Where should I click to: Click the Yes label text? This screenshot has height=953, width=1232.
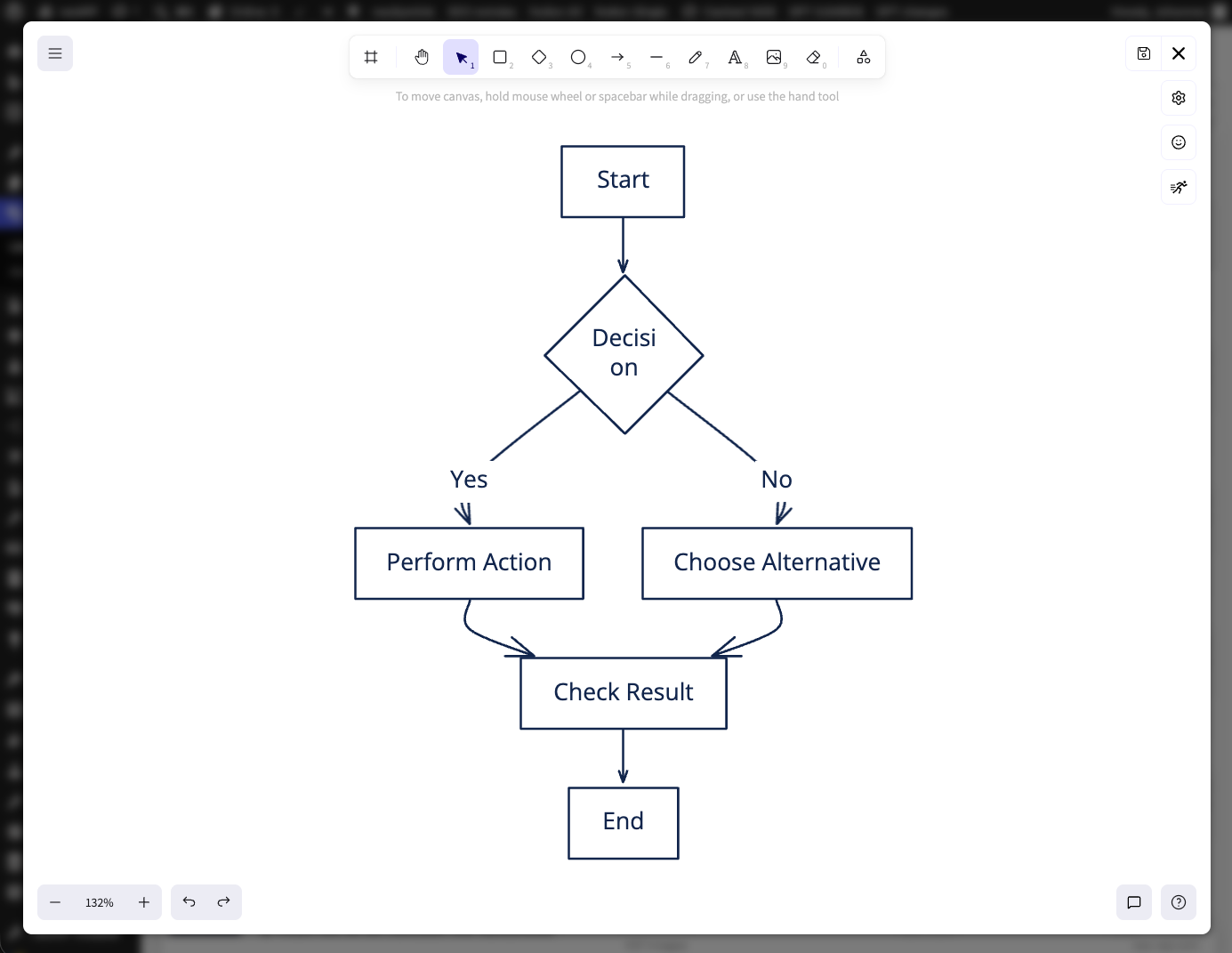(469, 480)
